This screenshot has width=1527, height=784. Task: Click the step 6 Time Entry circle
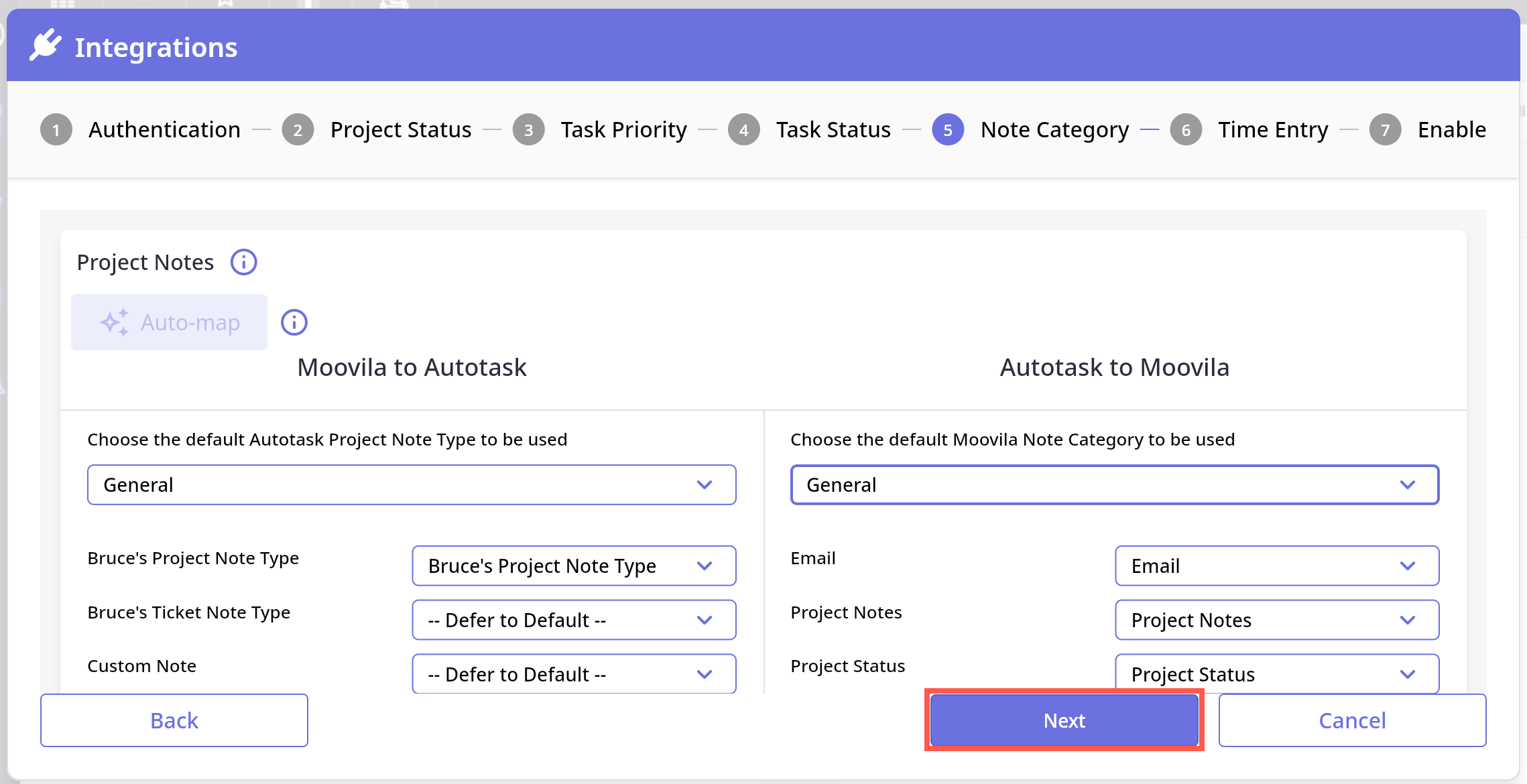1186,130
